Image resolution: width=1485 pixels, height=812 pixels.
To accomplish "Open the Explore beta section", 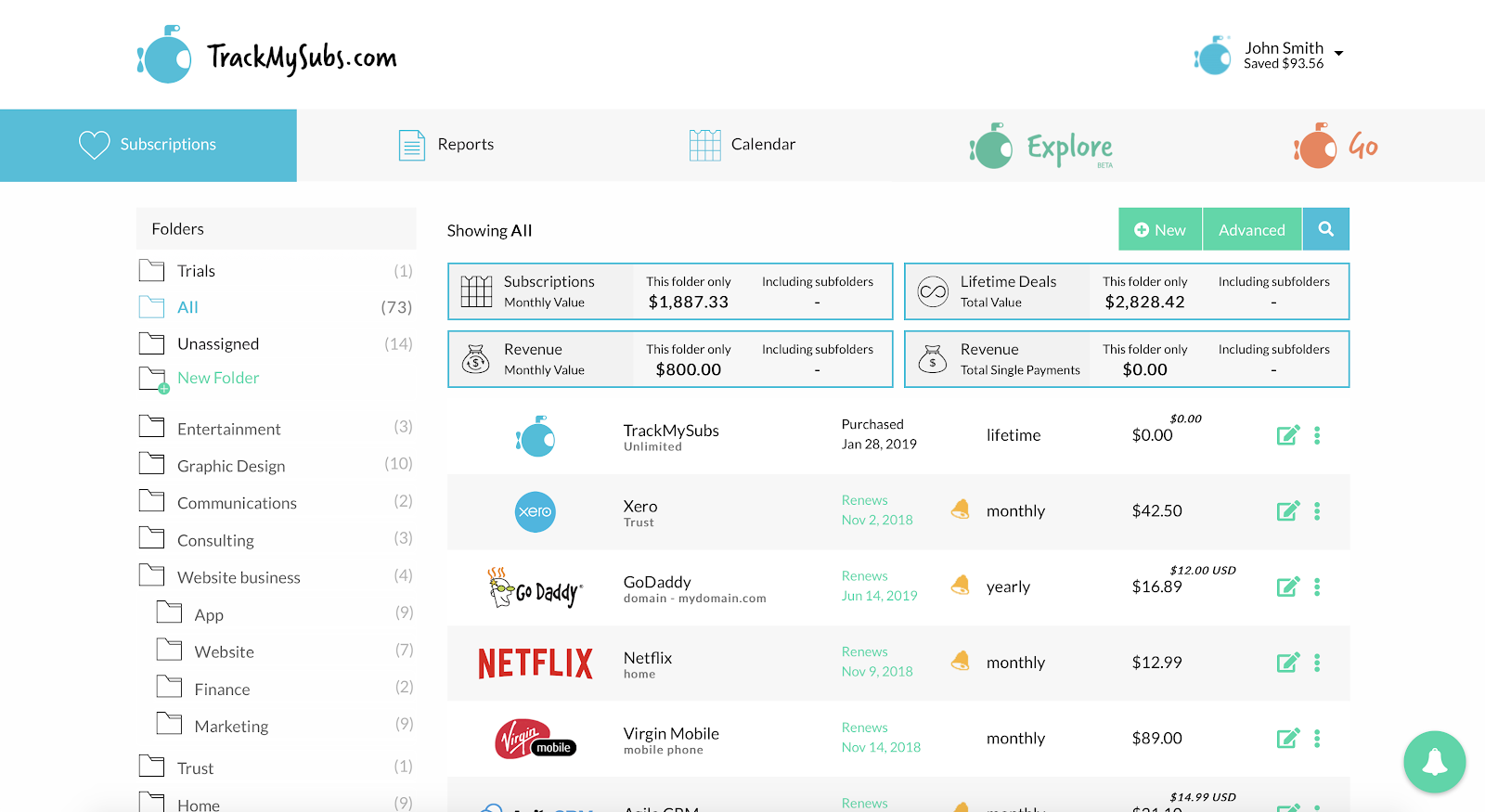I will [x=1041, y=147].
